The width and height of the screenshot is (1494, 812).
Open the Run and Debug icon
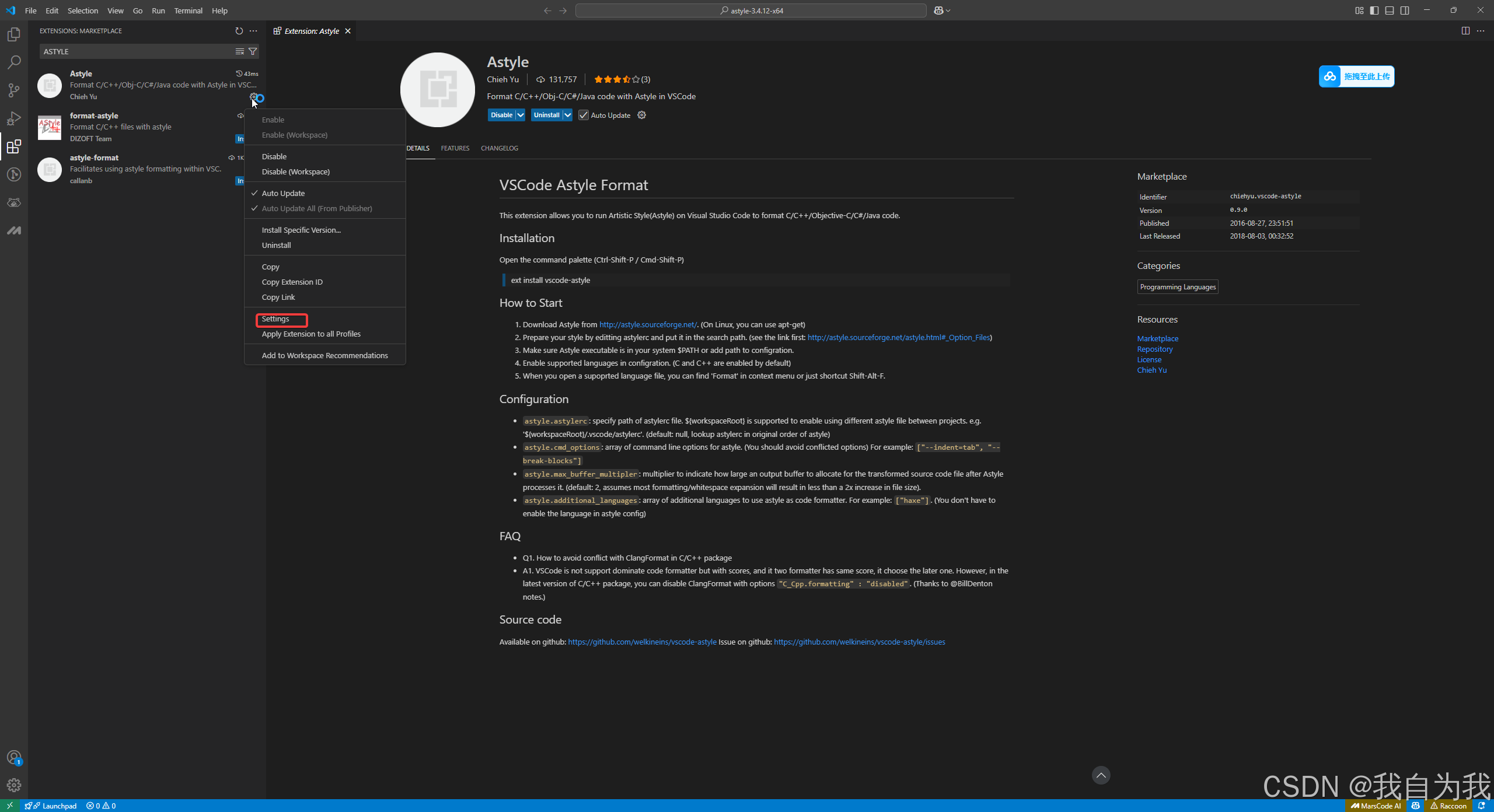click(13, 118)
